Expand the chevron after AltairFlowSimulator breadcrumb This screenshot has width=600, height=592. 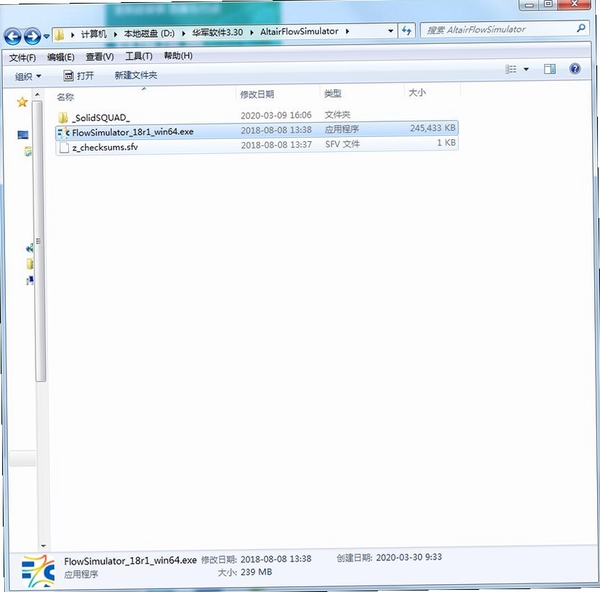[347, 31]
